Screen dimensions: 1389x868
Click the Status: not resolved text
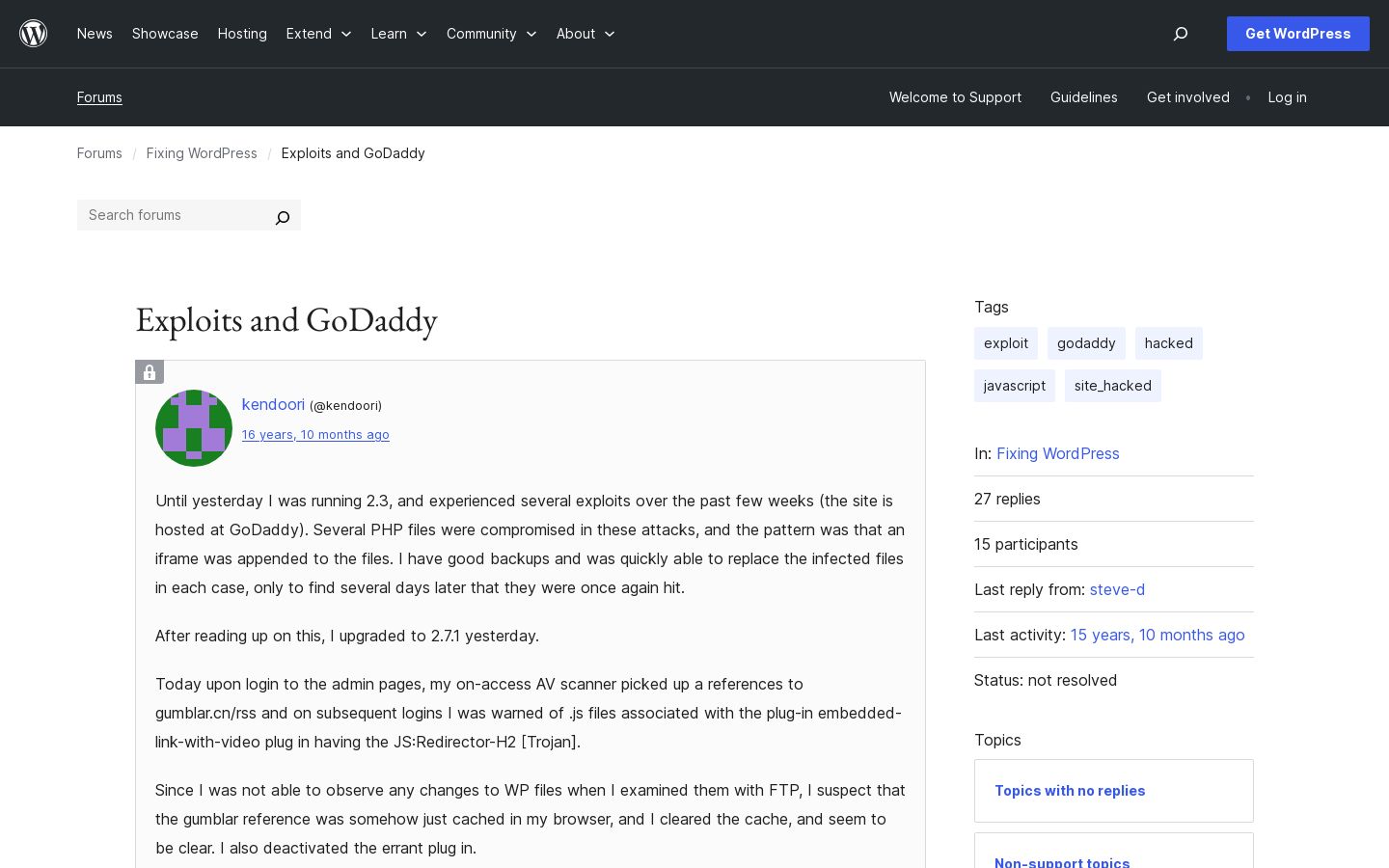click(x=1046, y=680)
